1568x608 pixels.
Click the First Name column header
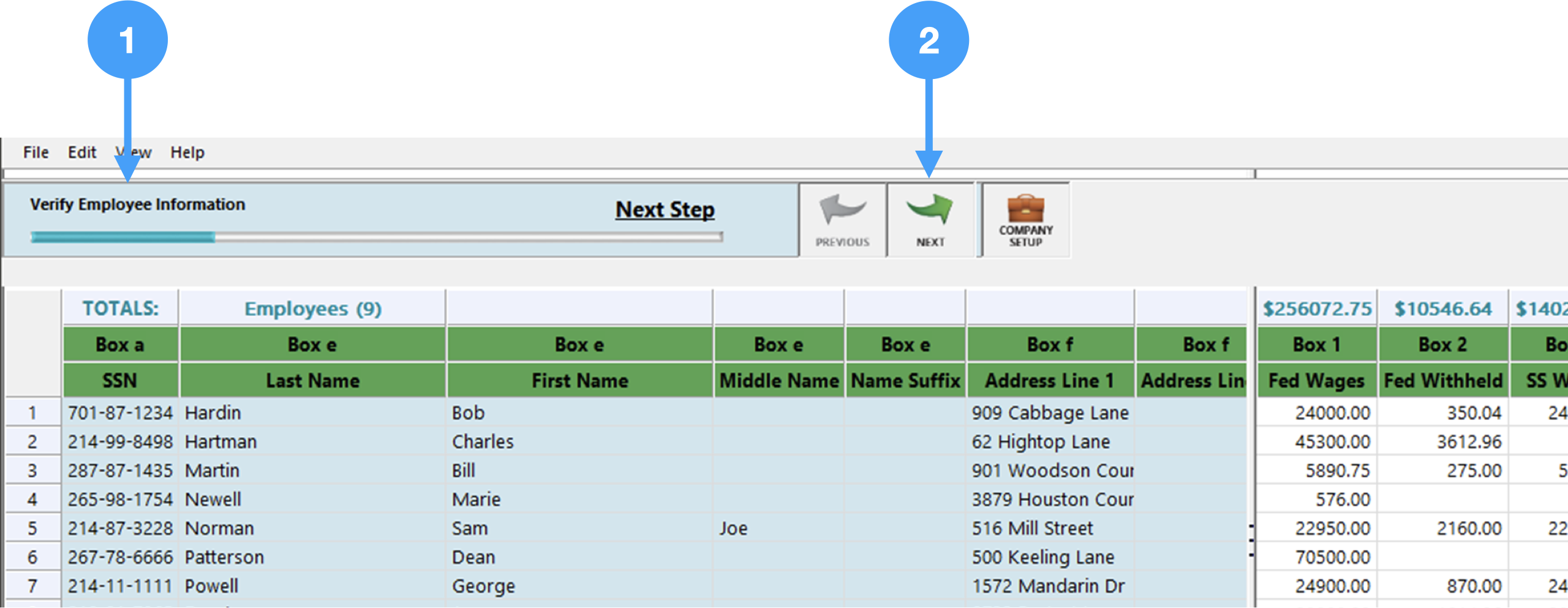click(579, 381)
